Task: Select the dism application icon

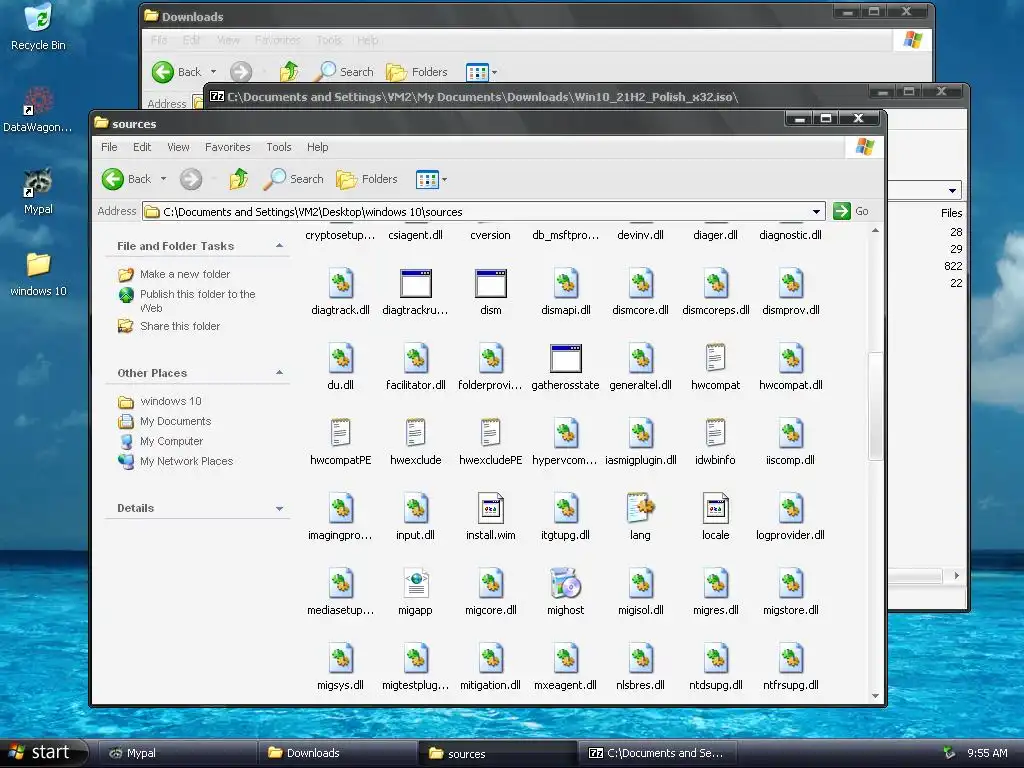Action: click(x=490, y=283)
